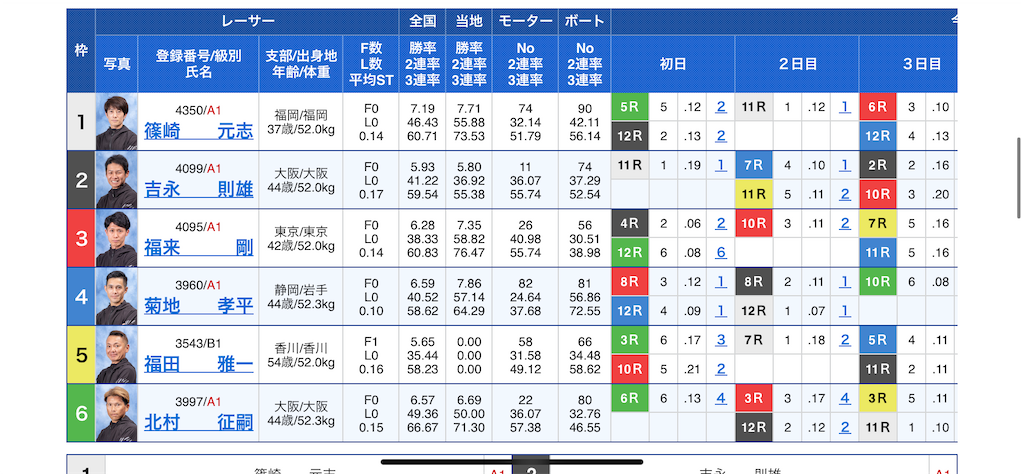Click the red 8R cell in 菊地's first-day column

[x=630, y=282]
